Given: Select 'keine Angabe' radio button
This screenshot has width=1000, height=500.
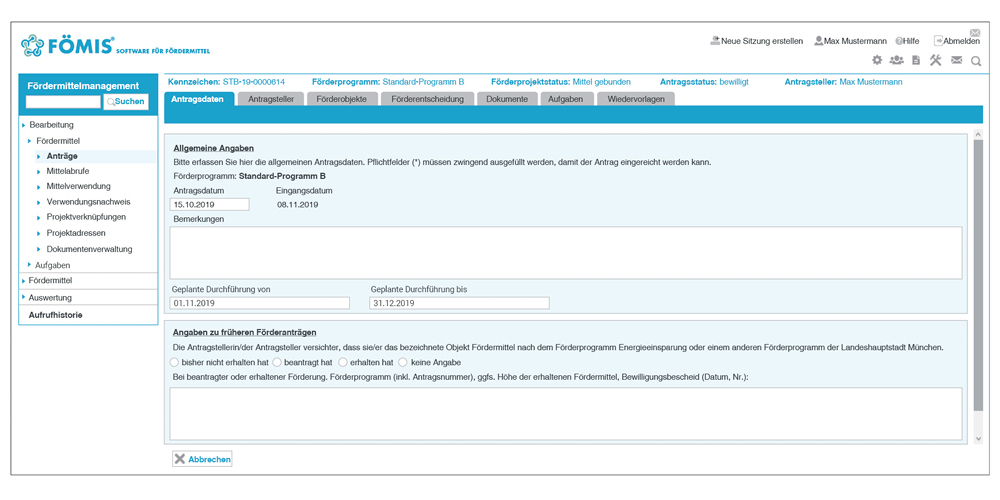Looking at the screenshot, I should click(x=402, y=362).
